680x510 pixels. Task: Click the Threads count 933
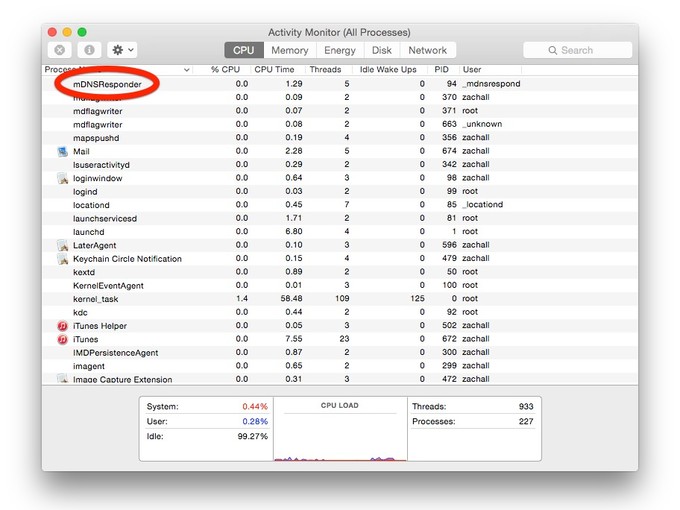coord(526,407)
